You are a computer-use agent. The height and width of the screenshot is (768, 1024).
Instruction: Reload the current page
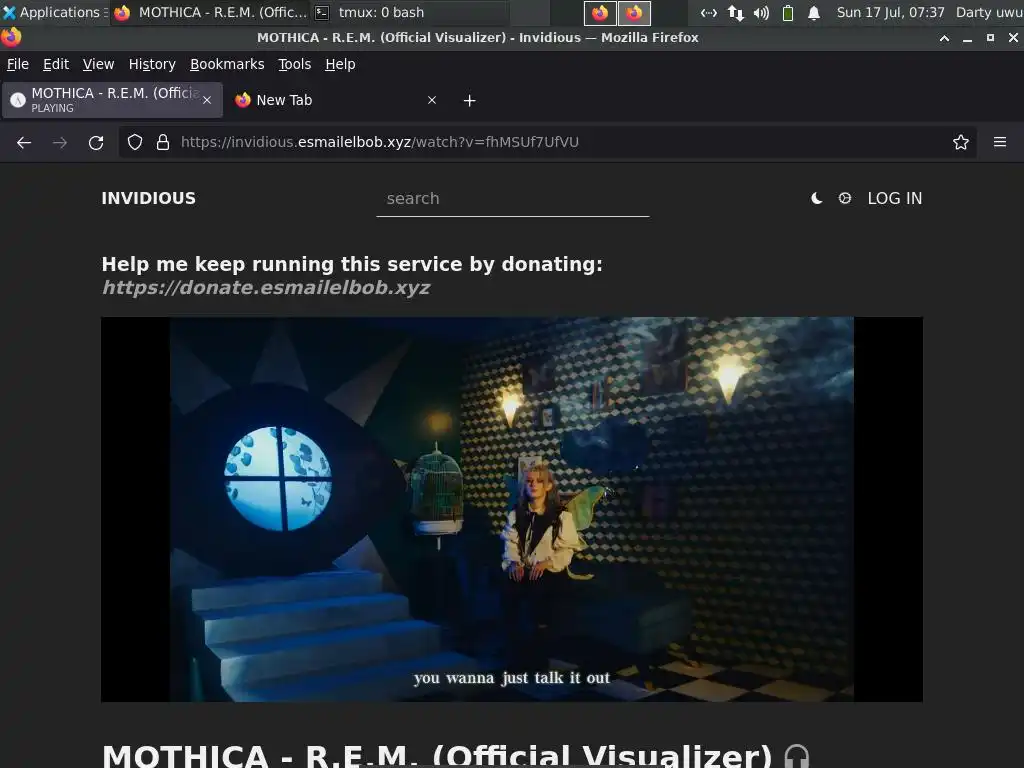pos(96,142)
